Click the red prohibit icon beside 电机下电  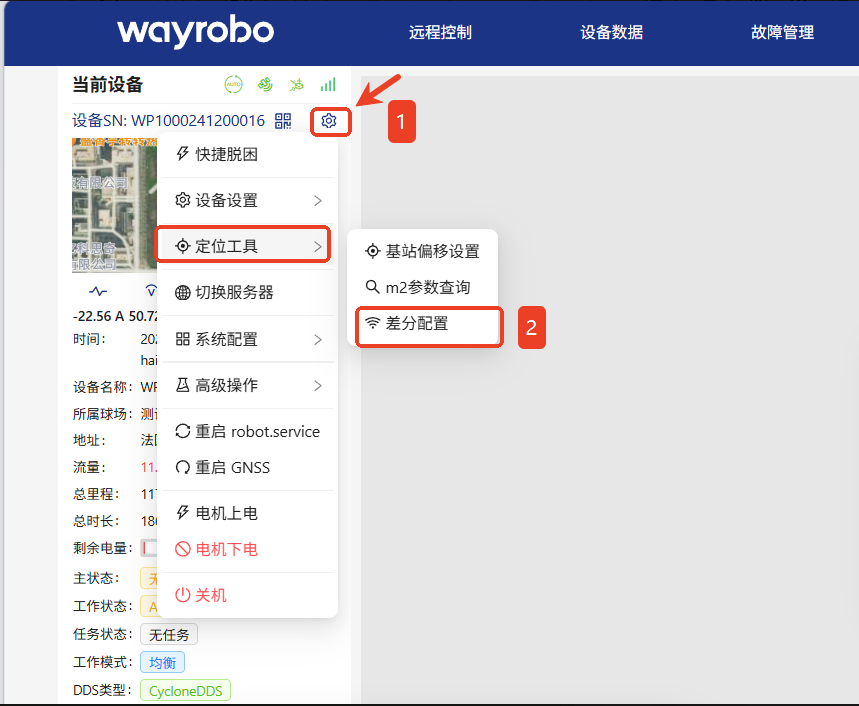coord(182,549)
